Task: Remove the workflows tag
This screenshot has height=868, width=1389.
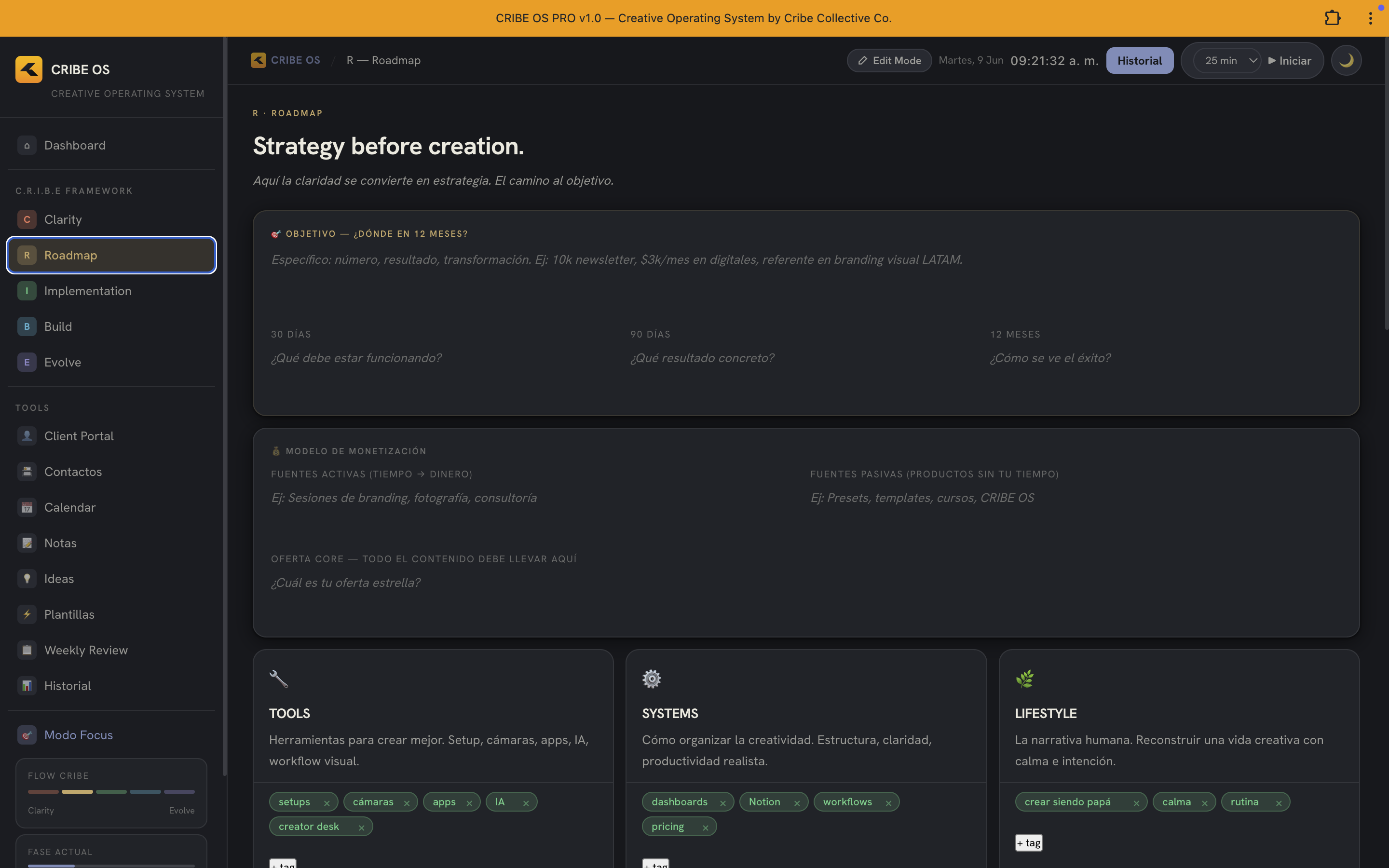Action: click(888, 803)
